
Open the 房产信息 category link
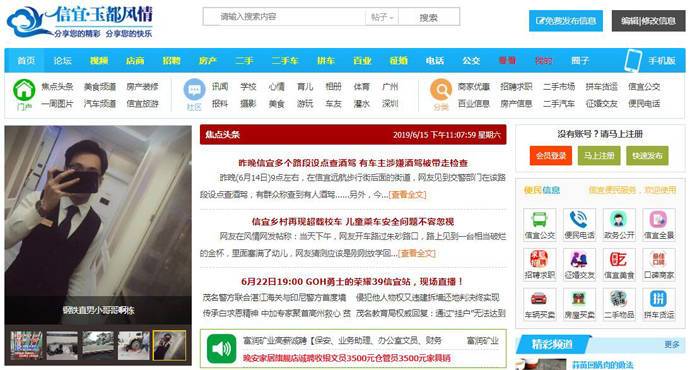point(516,104)
